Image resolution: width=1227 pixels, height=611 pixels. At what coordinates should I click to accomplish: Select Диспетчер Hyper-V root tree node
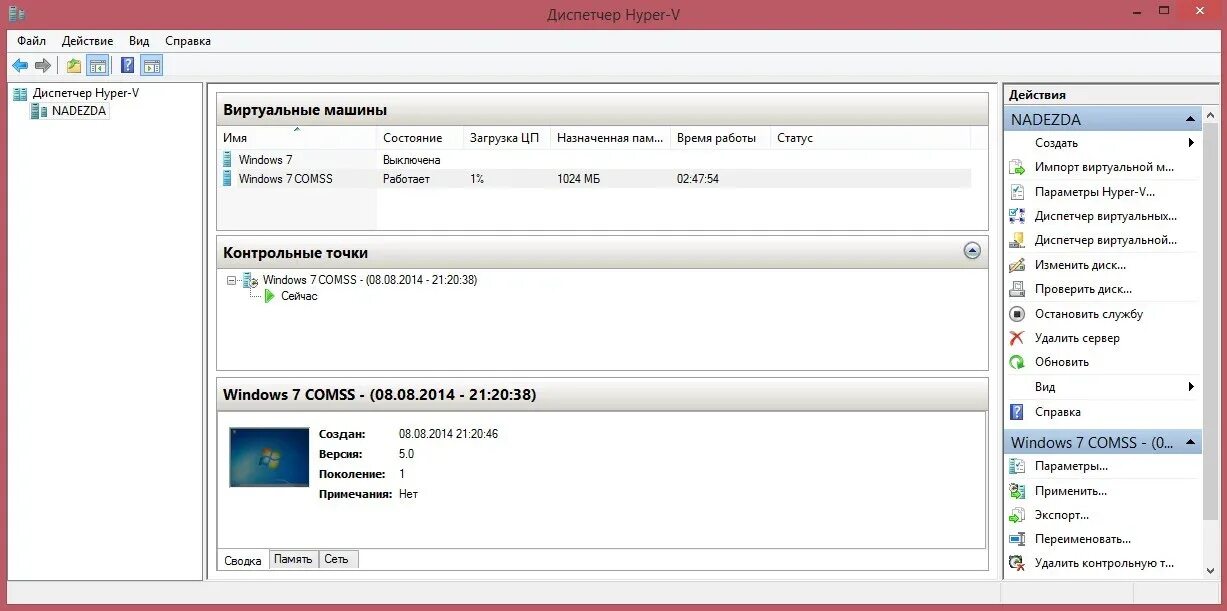(x=86, y=93)
